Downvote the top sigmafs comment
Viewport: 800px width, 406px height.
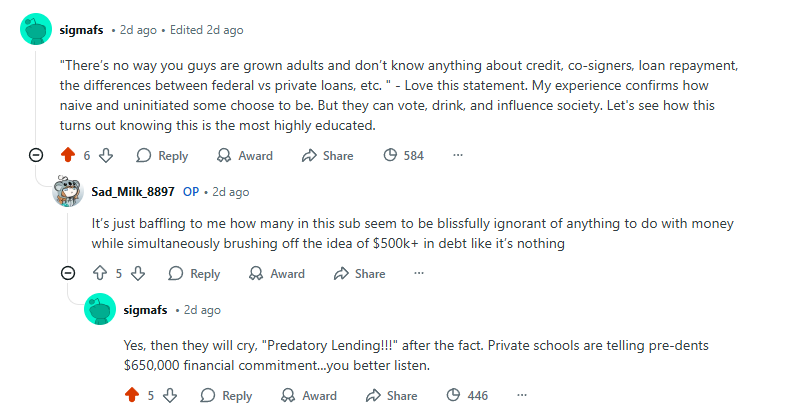[107, 155]
